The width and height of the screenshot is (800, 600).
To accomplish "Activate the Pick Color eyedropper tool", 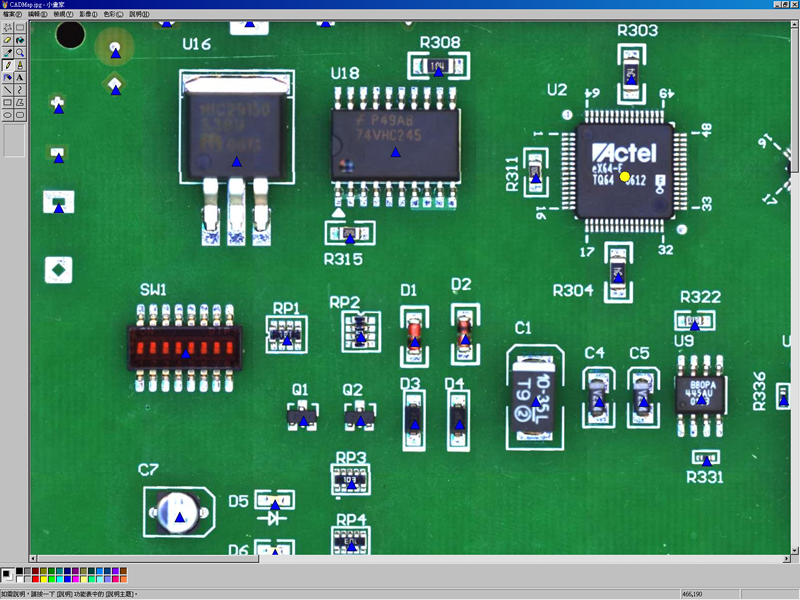I will click(x=8, y=53).
